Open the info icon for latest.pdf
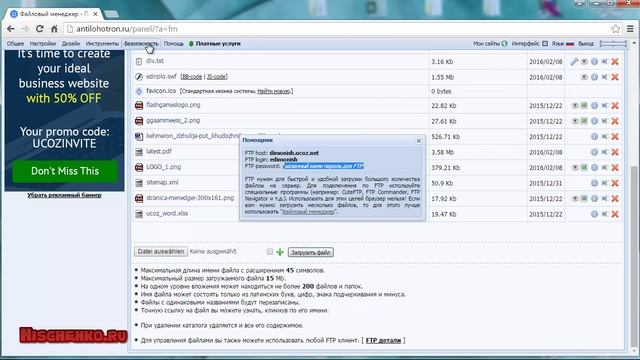This screenshot has height=360, width=640. 594,152
